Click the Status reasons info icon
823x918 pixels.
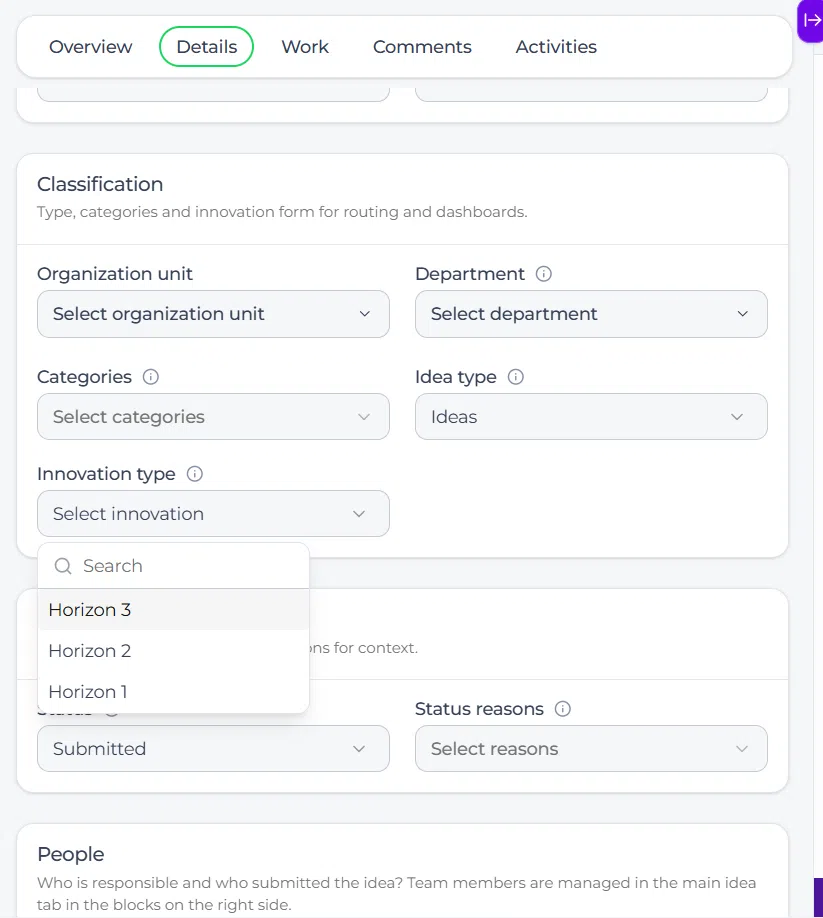(x=563, y=709)
